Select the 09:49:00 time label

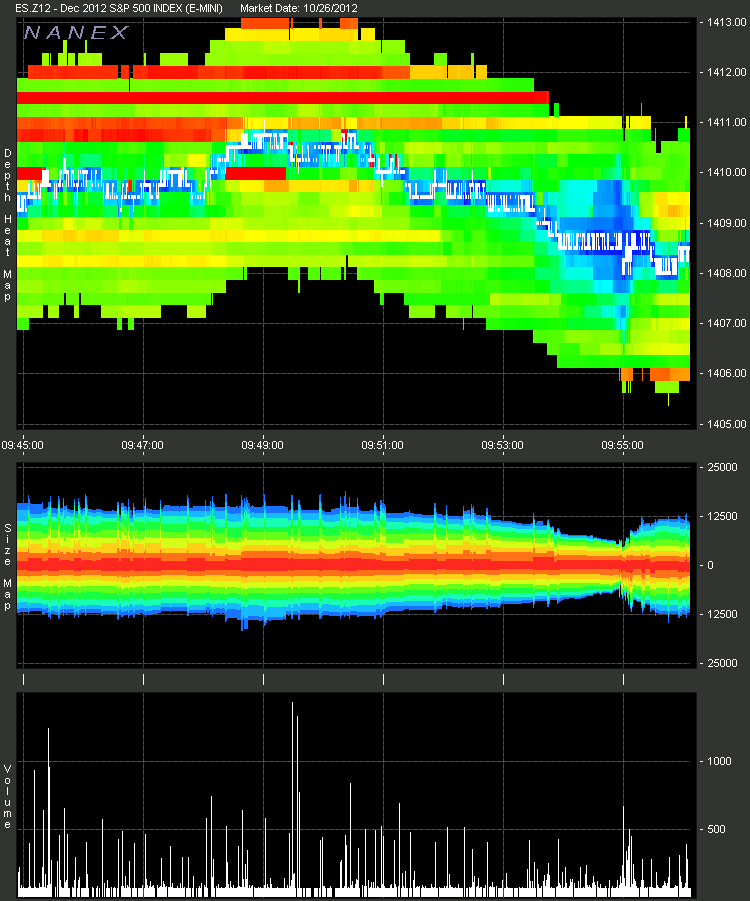click(263, 445)
